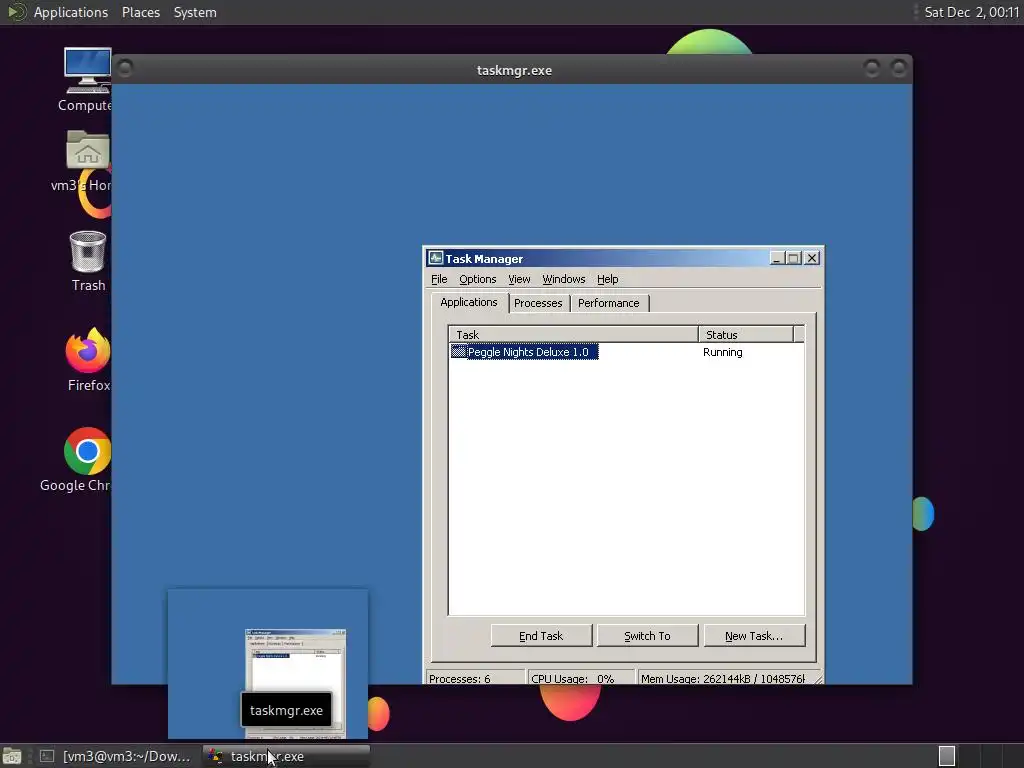
Task: Click the Task Manager title bar icon
Action: pyautogui.click(x=436, y=259)
